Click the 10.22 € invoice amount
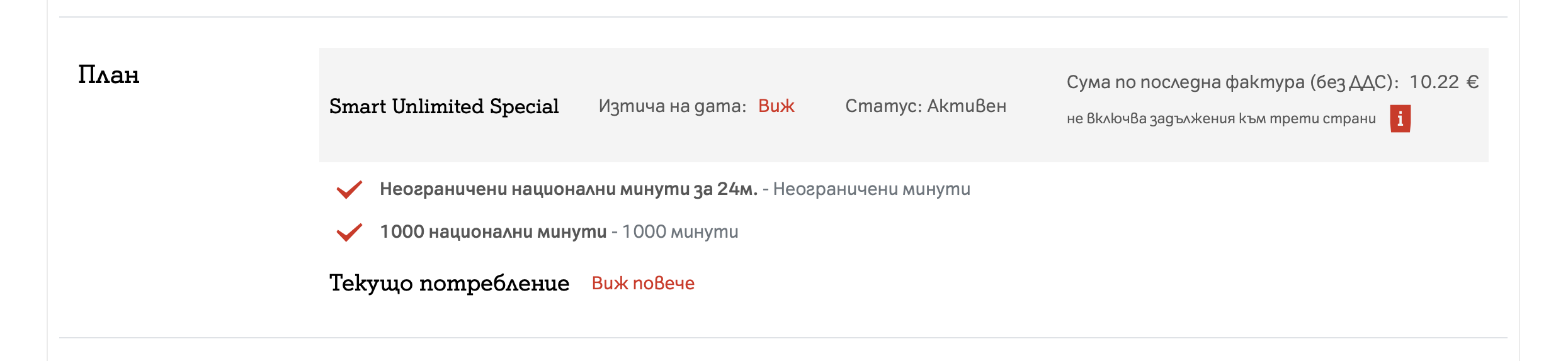 pyautogui.click(x=1434, y=82)
